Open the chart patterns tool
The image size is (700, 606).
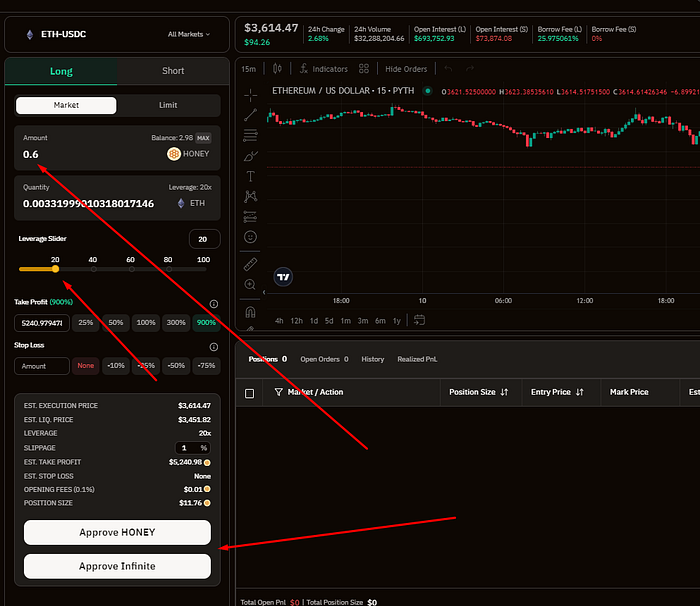click(250, 196)
